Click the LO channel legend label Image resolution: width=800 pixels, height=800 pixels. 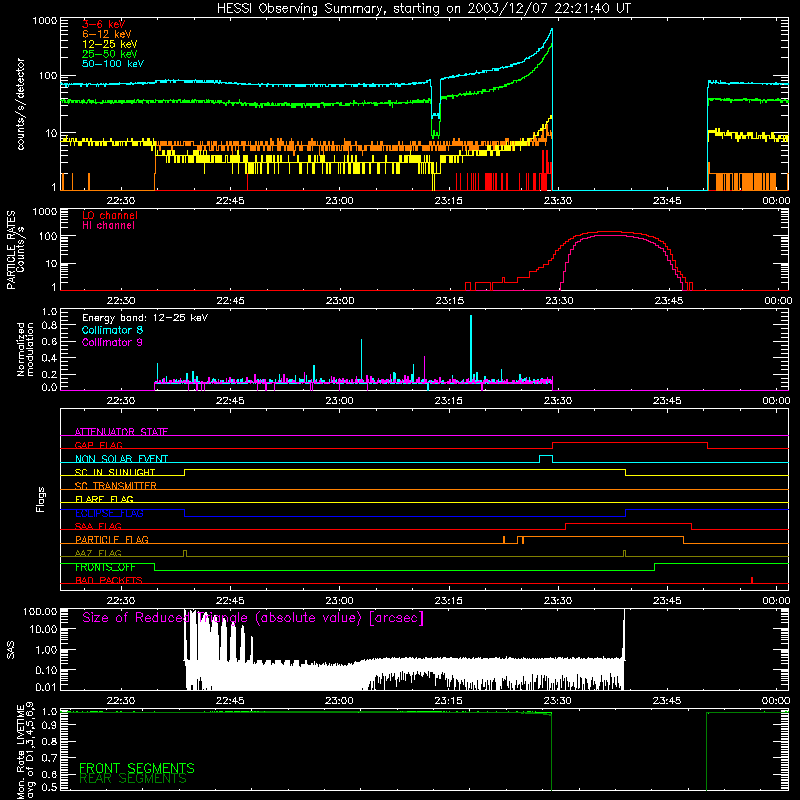coord(110,215)
